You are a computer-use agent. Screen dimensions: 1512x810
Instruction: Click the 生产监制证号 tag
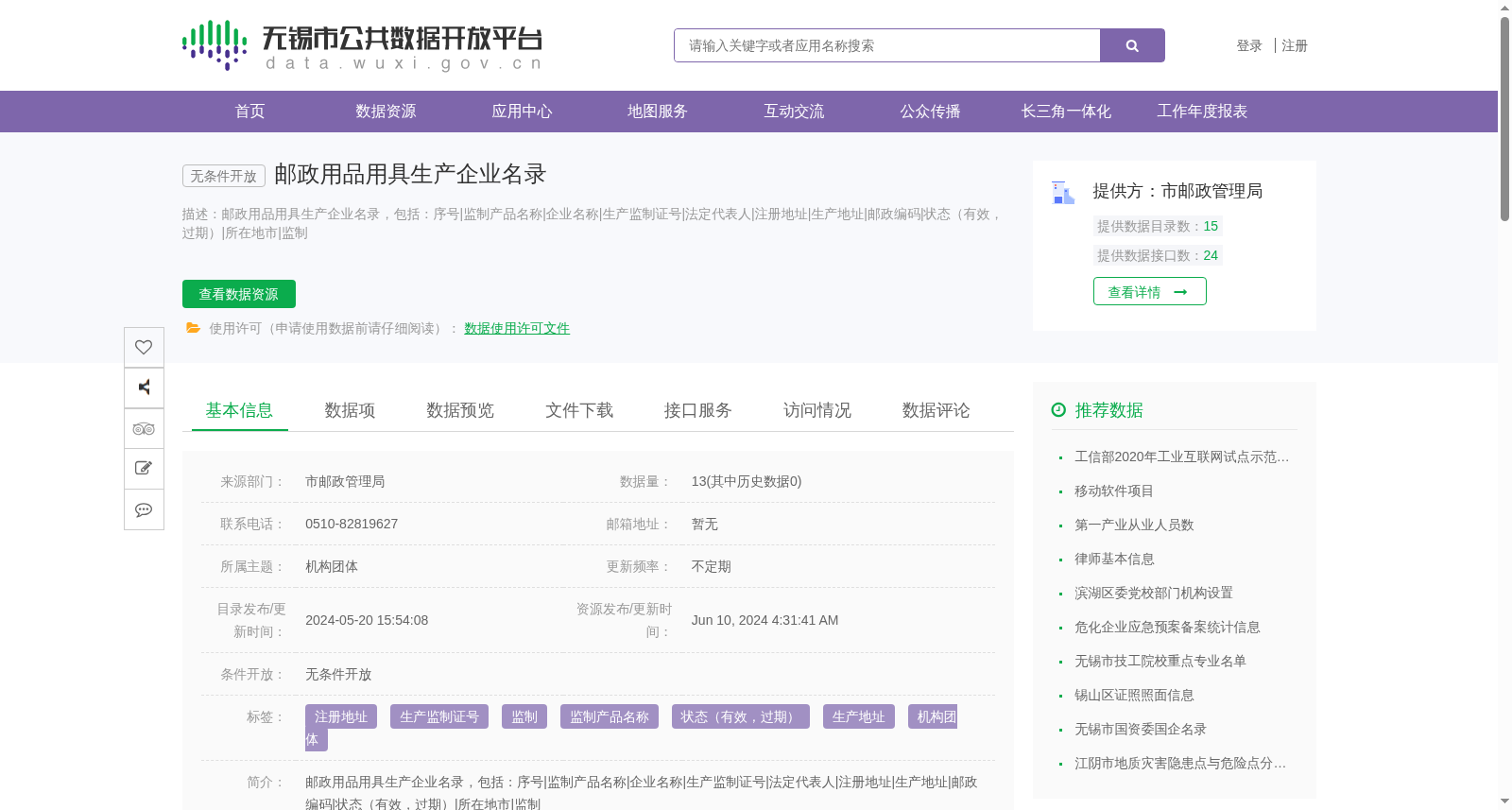(439, 716)
